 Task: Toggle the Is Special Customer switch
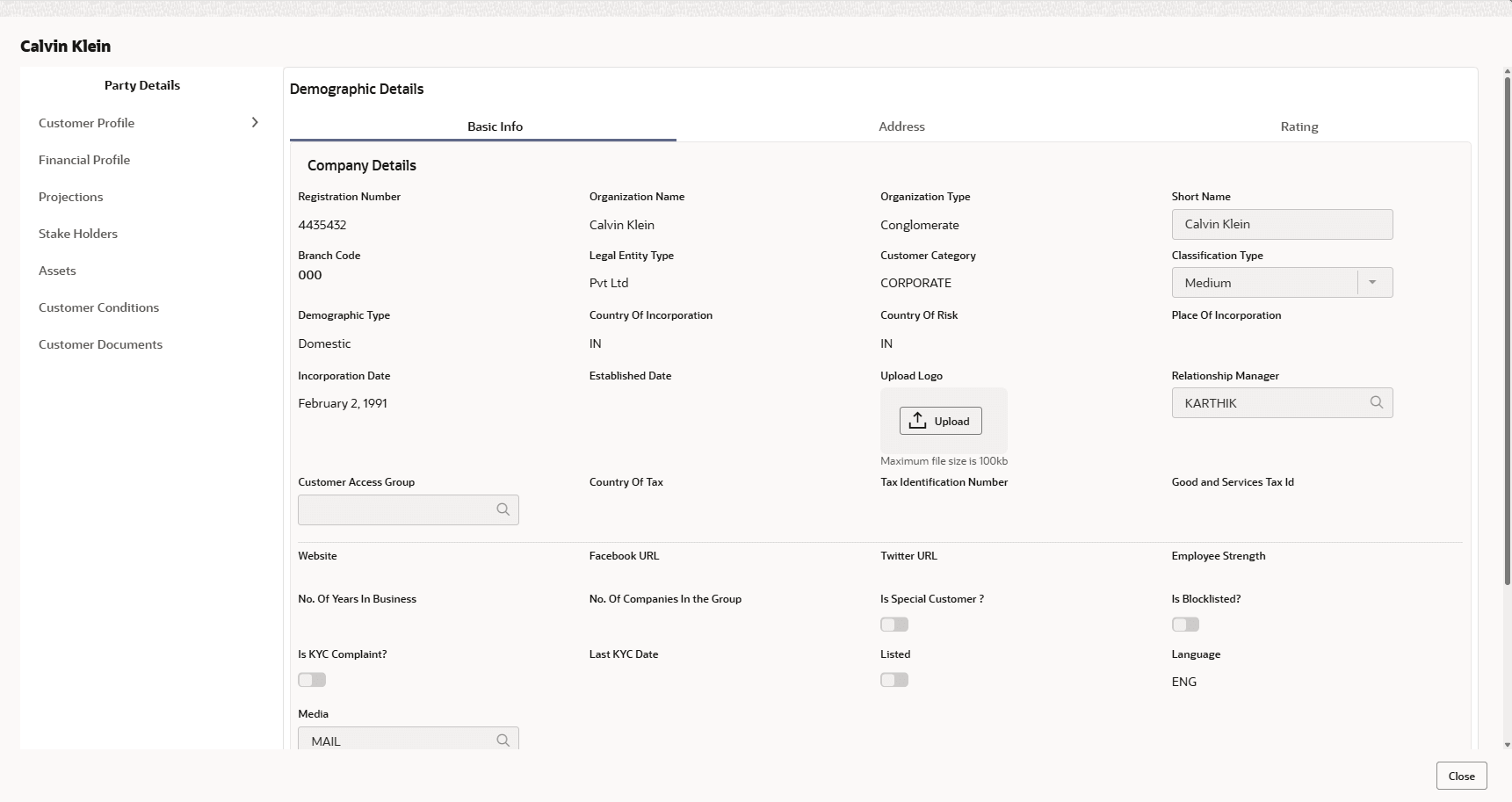pyautogui.click(x=894, y=625)
